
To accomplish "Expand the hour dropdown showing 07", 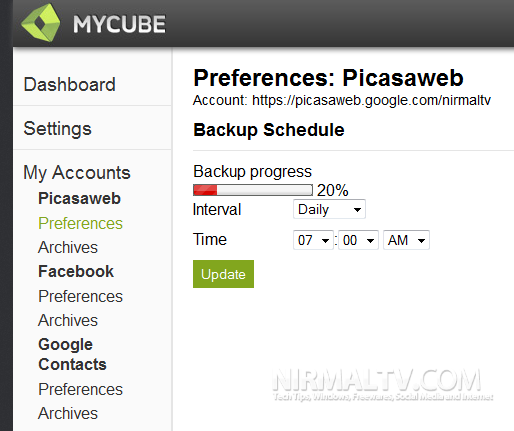I will coord(313,240).
